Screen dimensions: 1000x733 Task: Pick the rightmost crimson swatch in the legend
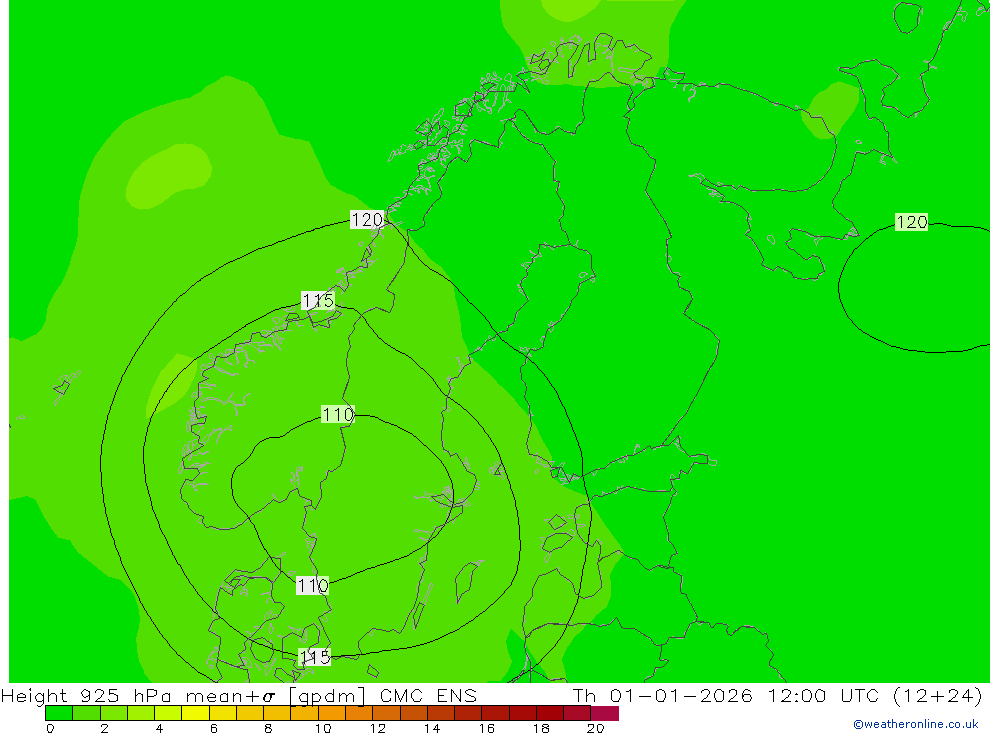(605, 713)
